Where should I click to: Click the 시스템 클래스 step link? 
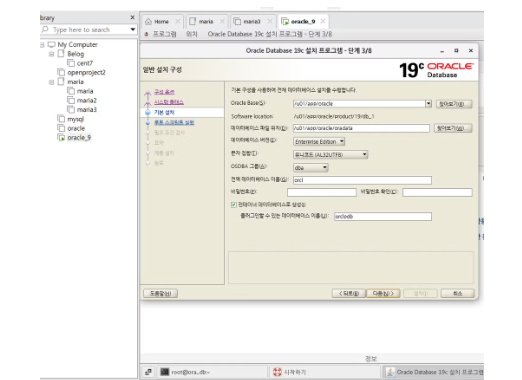tap(169, 102)
